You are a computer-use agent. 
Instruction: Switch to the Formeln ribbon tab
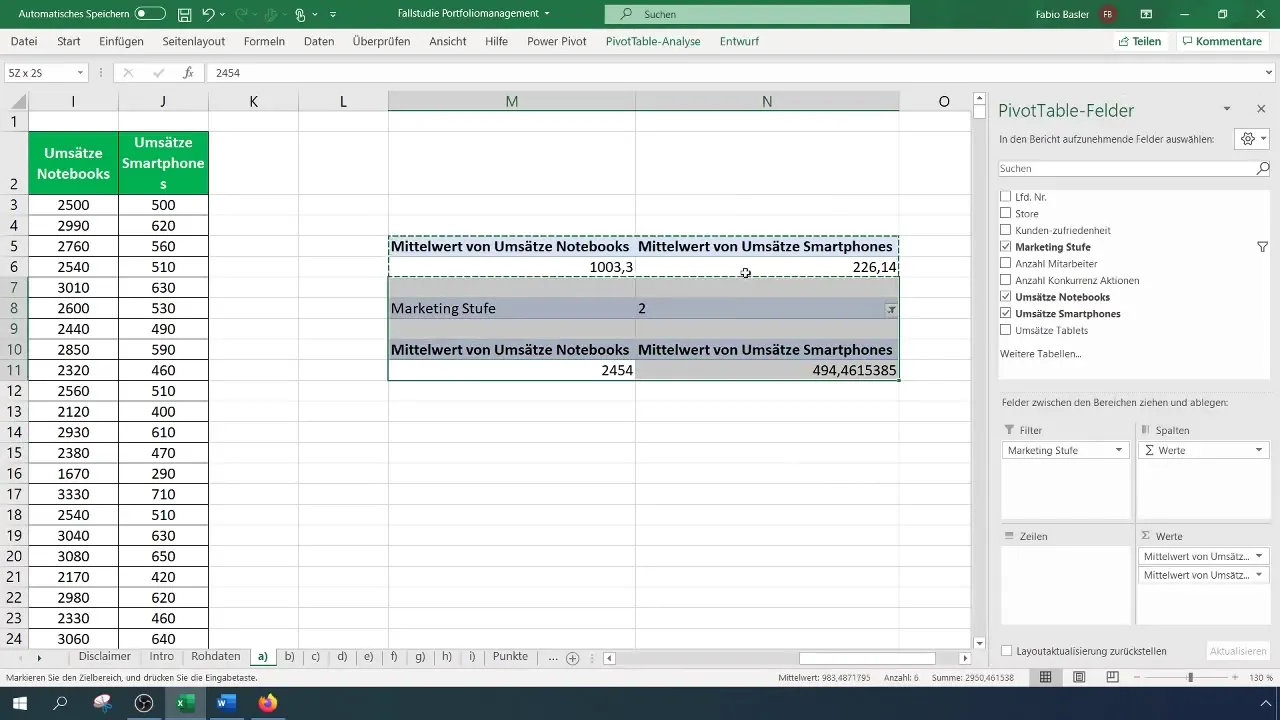[264, 42]
